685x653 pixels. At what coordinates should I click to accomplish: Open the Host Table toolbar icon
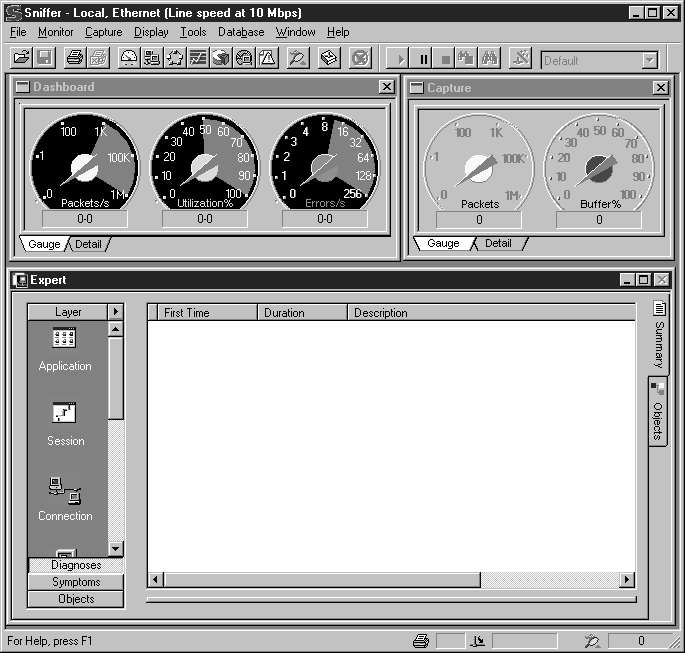point(152,58)
